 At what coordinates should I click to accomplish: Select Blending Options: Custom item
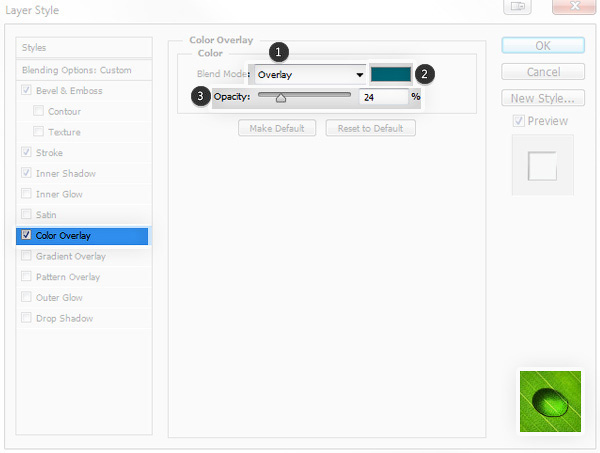coord(84,70)
